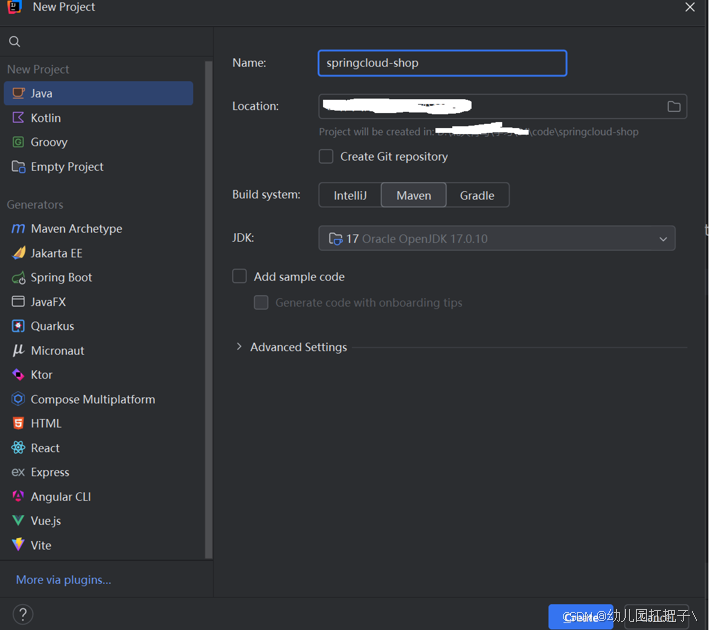
Task: Pick the JavaFX icon
Action: click(18, 302)
